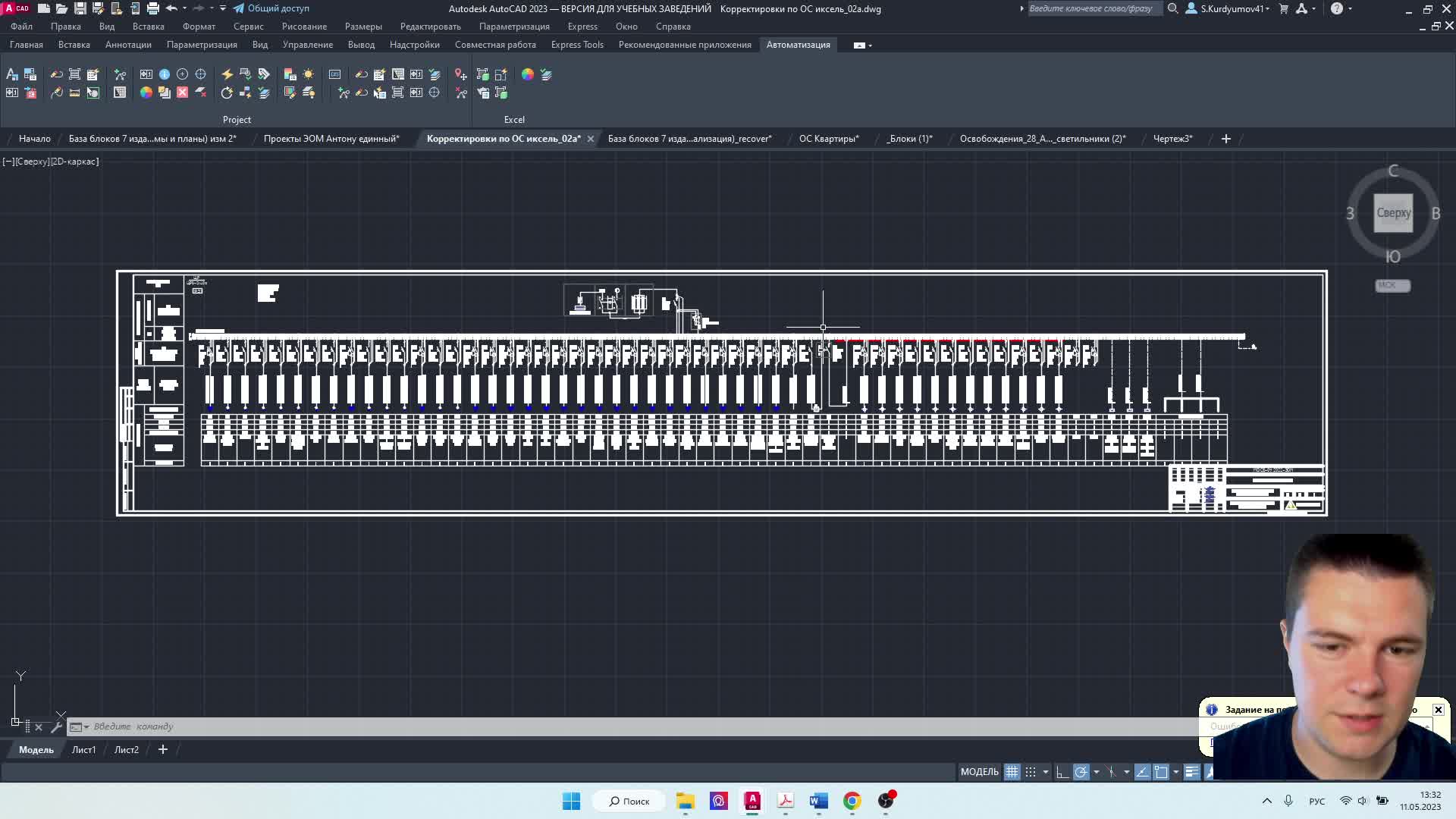Toggle snap mode dots in status bar

[x=1031, y=772]
